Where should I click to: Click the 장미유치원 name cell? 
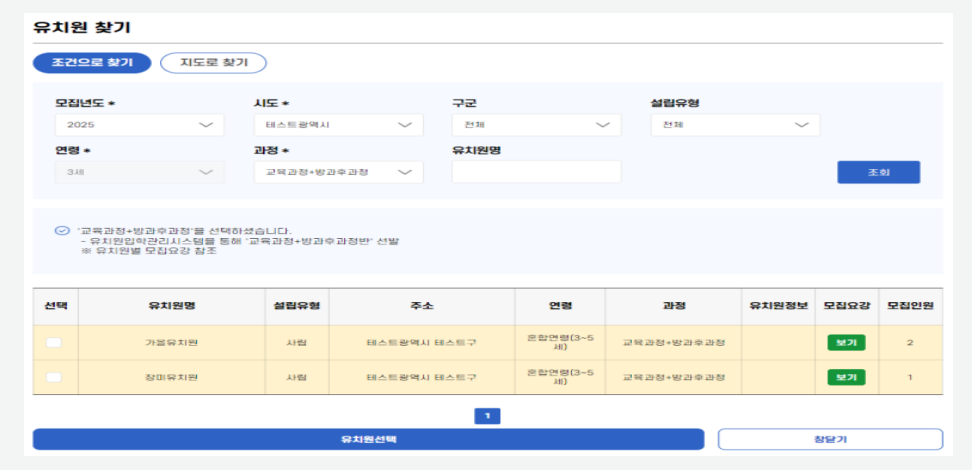(171, 377)
